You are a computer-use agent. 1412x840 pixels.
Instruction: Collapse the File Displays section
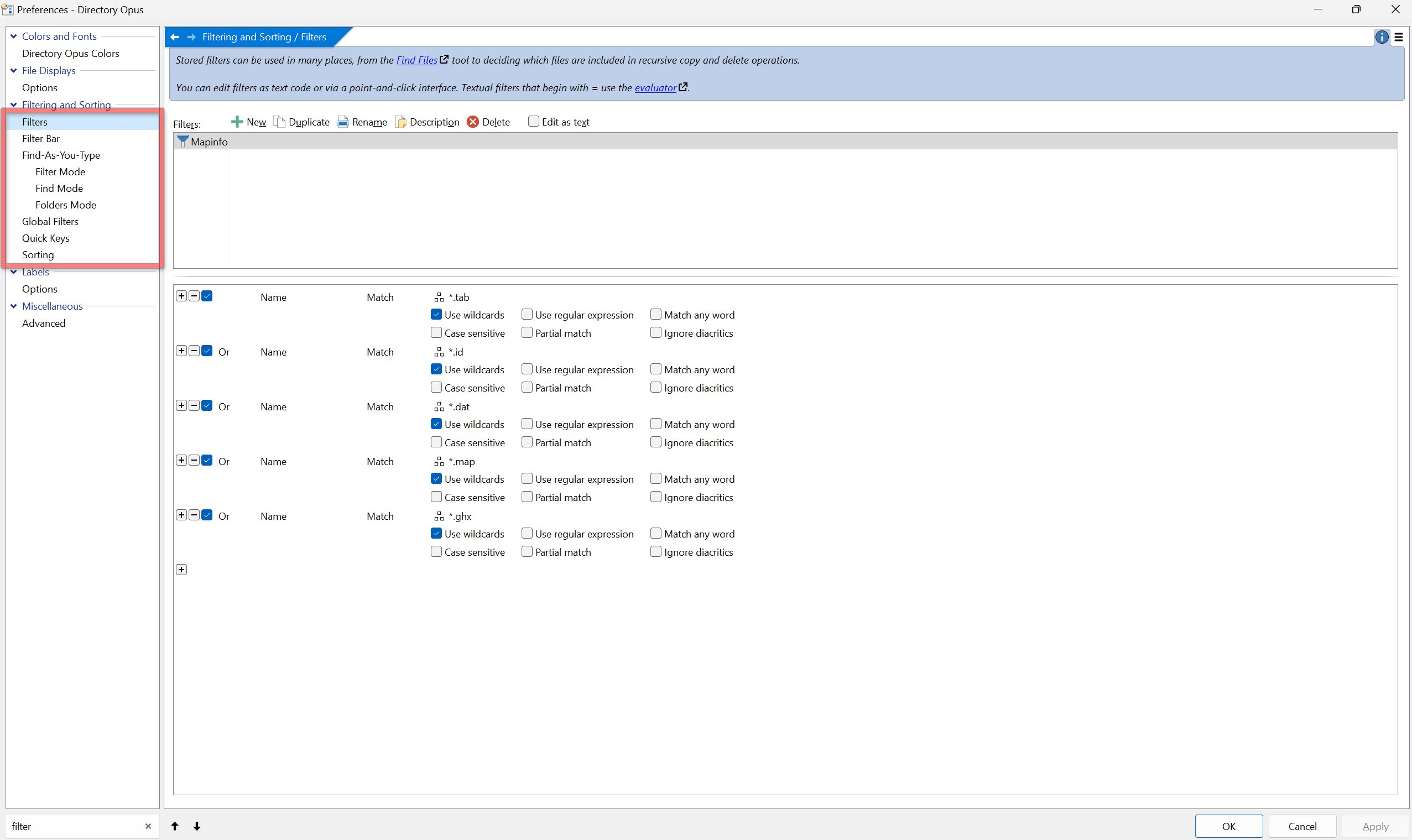coord(14,71)
